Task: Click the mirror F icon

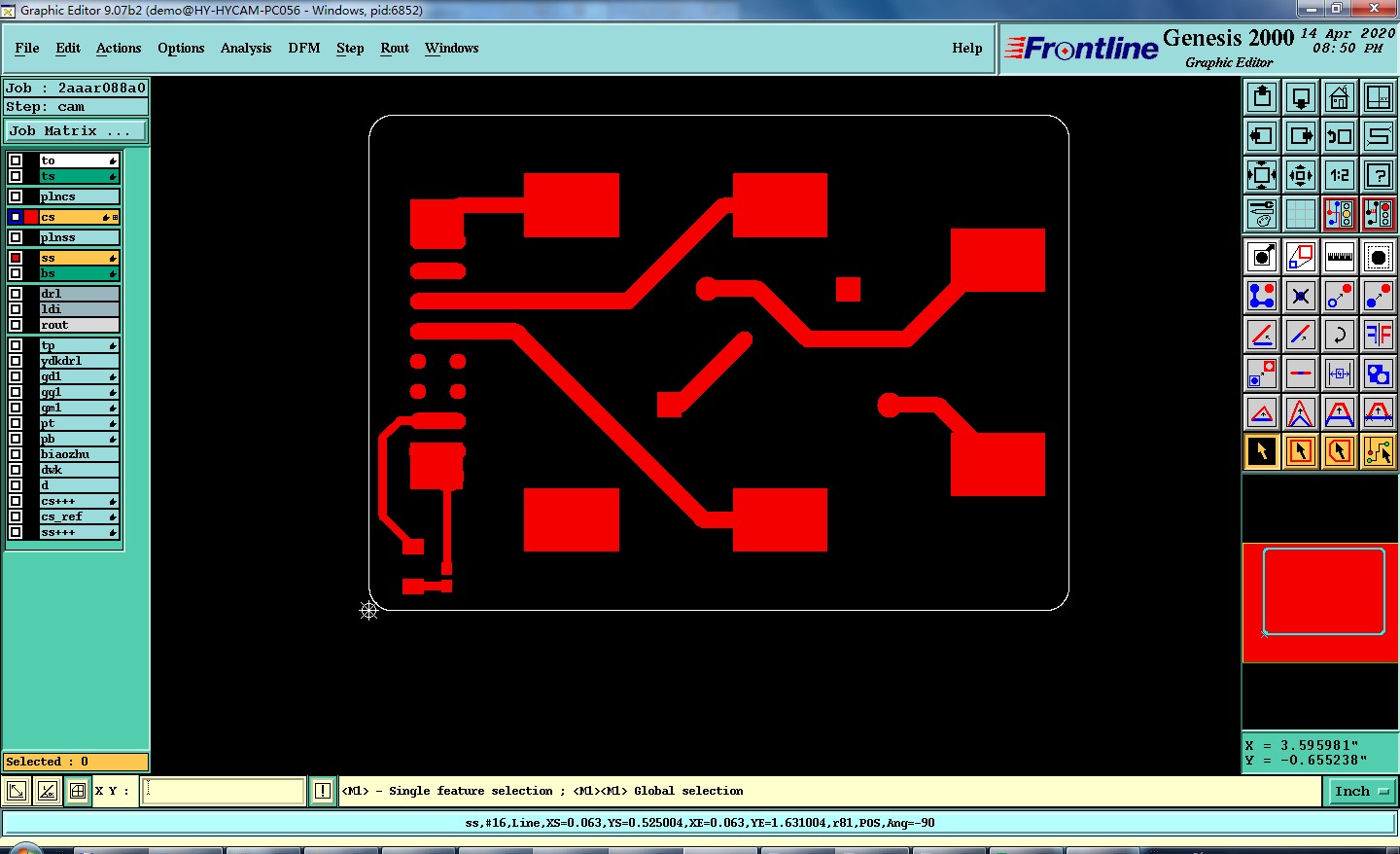Action: 1379,335
